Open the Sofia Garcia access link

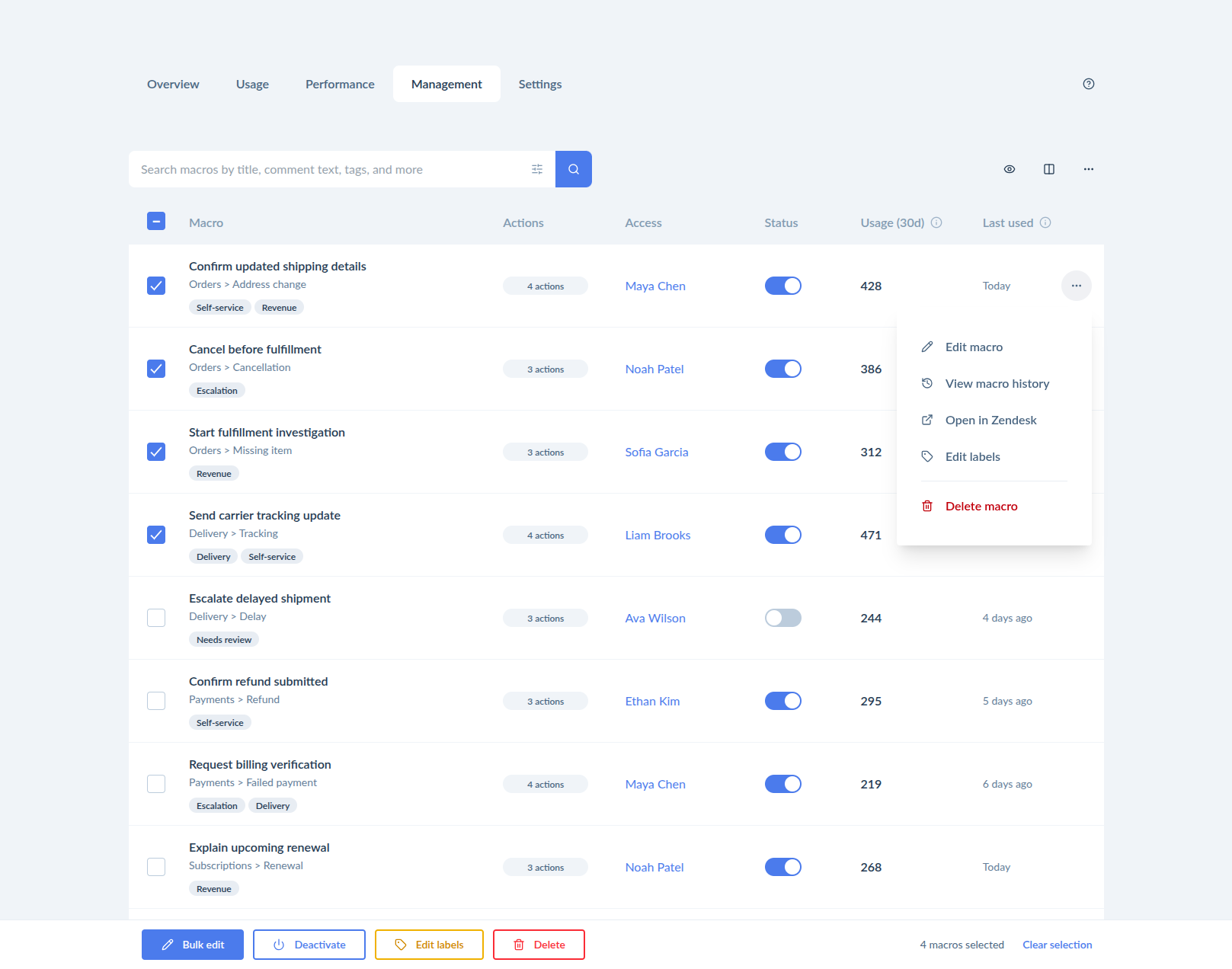point(657,452)
